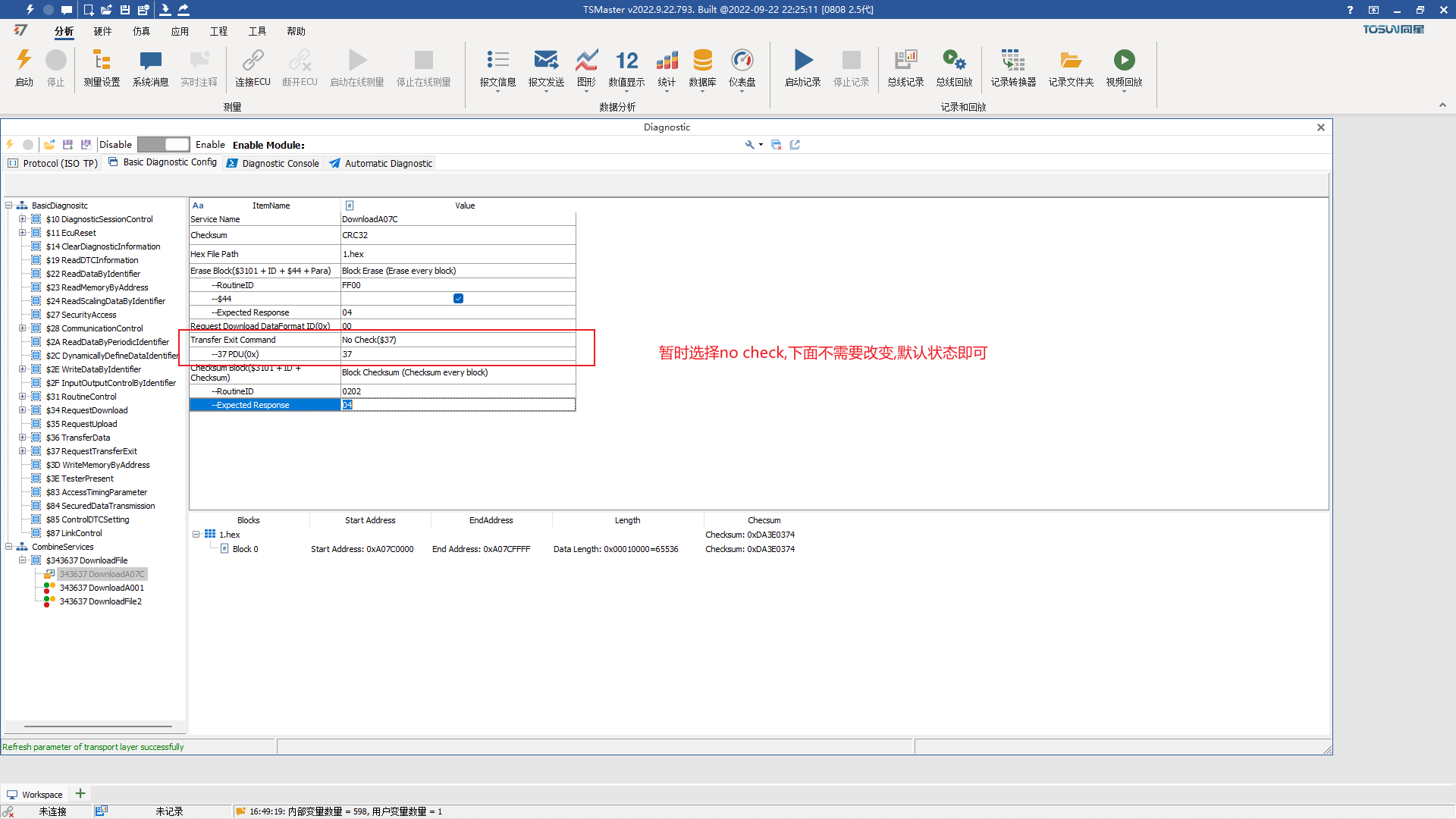Click the lightning icon in Diagnostic toolbar
1456x819 pixels.
(10, 145)
